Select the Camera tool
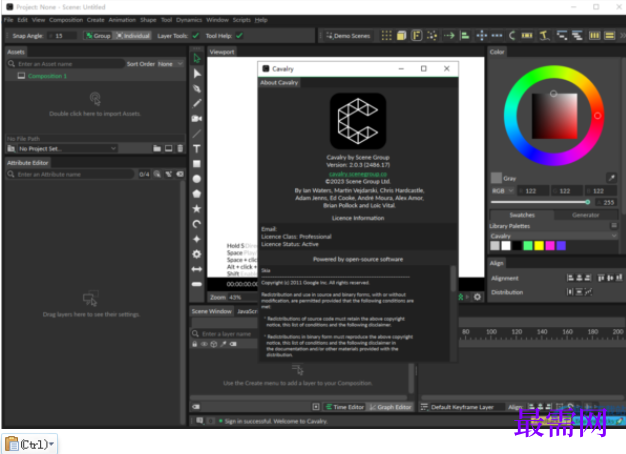The height and width of the screenshot is (454, 626). 197,119
